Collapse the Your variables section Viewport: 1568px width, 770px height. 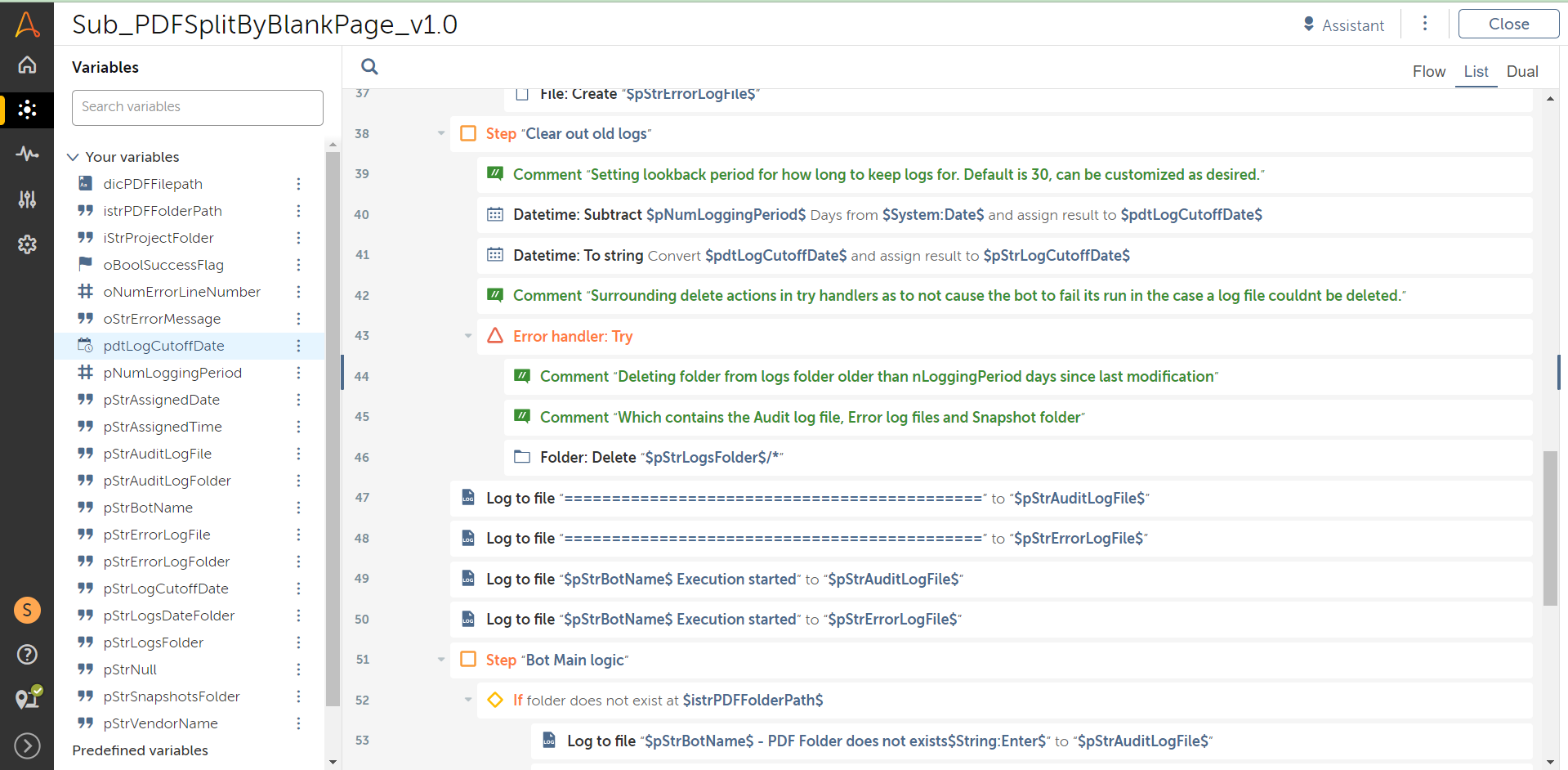[x=74, y=157]
